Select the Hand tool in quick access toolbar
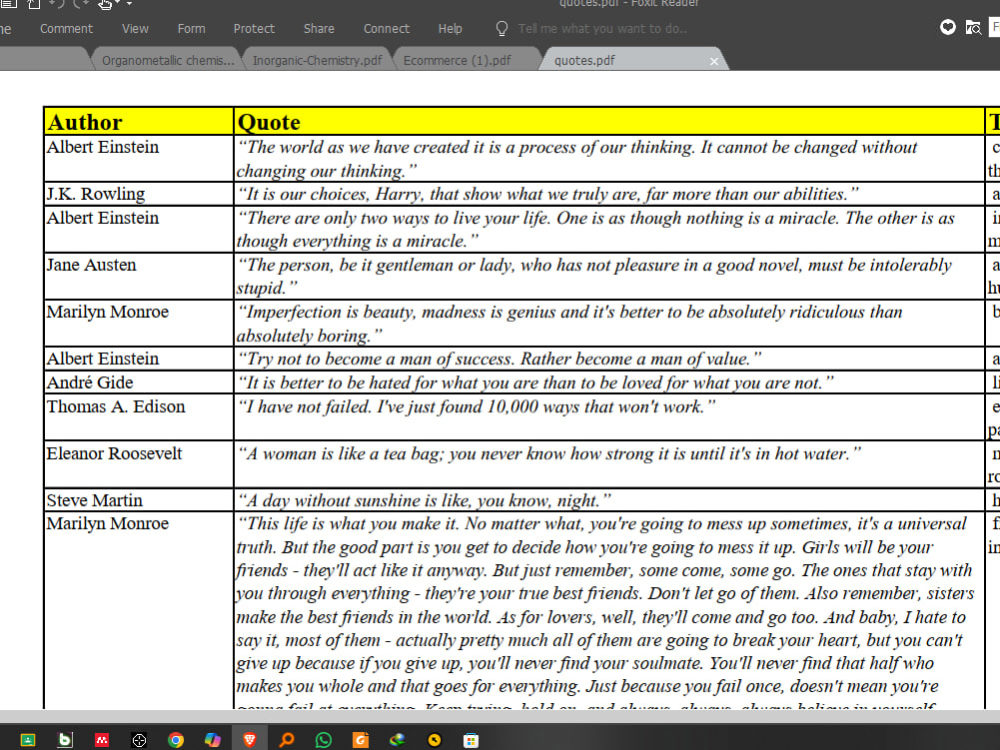 tap(105, 4)
